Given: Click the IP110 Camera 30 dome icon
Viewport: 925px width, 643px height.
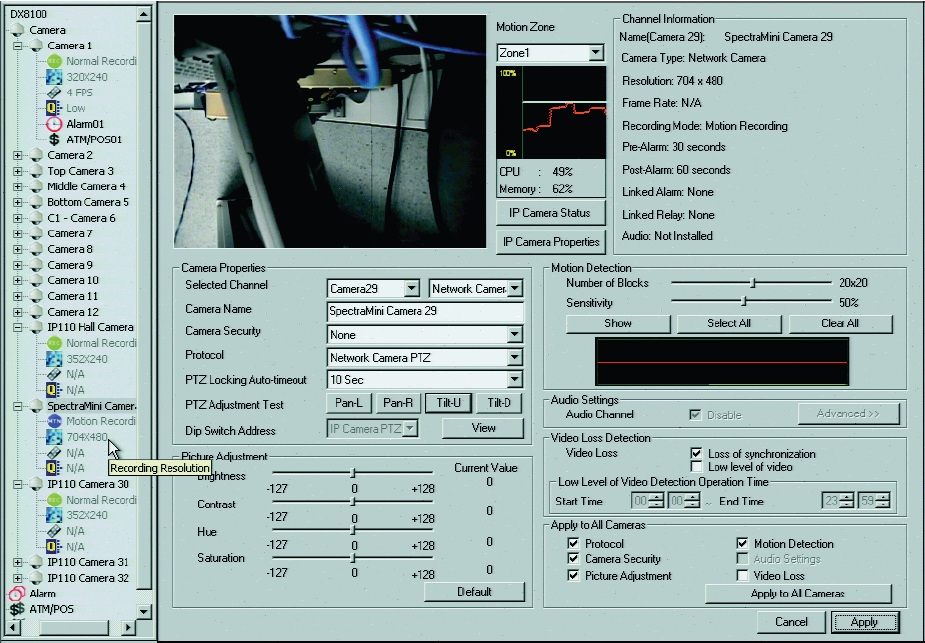Looking at the screenshot, I should pyautogui.click(x=36, y=484).
